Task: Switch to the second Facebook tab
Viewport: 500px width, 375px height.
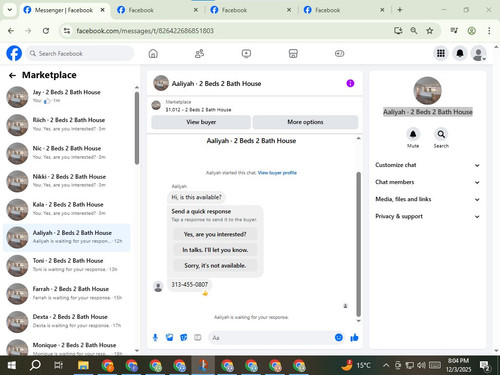Action: pyautogui.click(x=157, y=10)
